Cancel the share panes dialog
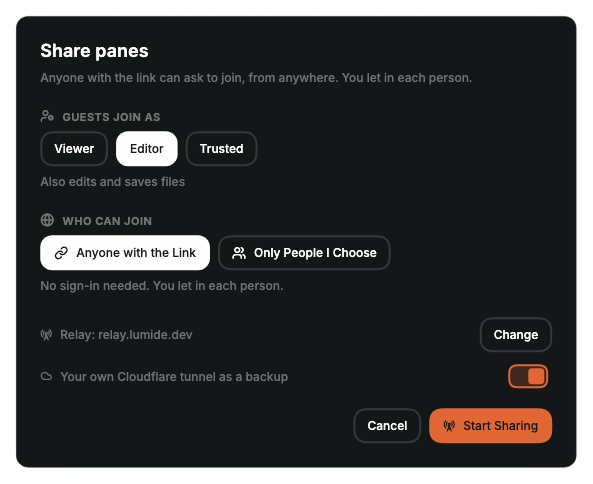The height and width of the screenshot is (484, 593). pyautogui.click(x=387, y=425)
